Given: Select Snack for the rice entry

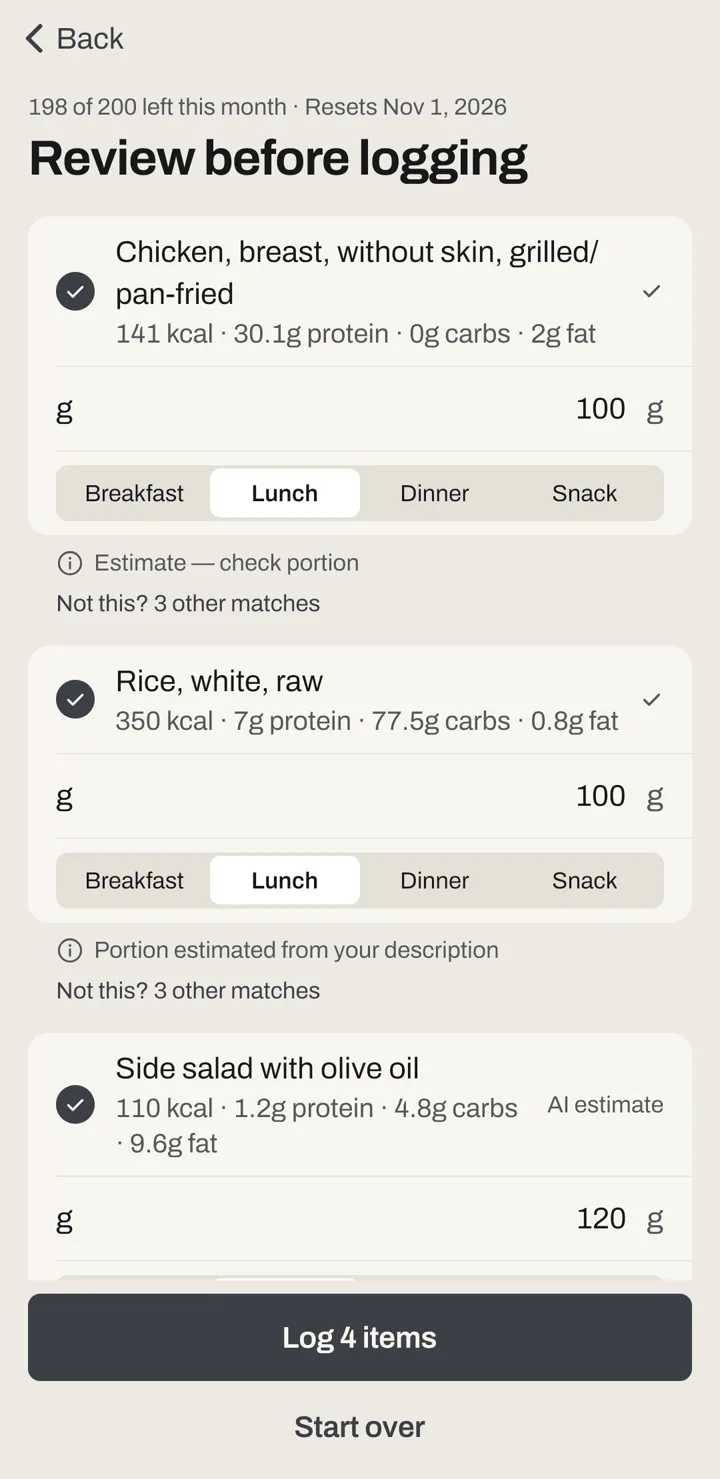Looking at the screenshot, I should [x=584, y=880].
